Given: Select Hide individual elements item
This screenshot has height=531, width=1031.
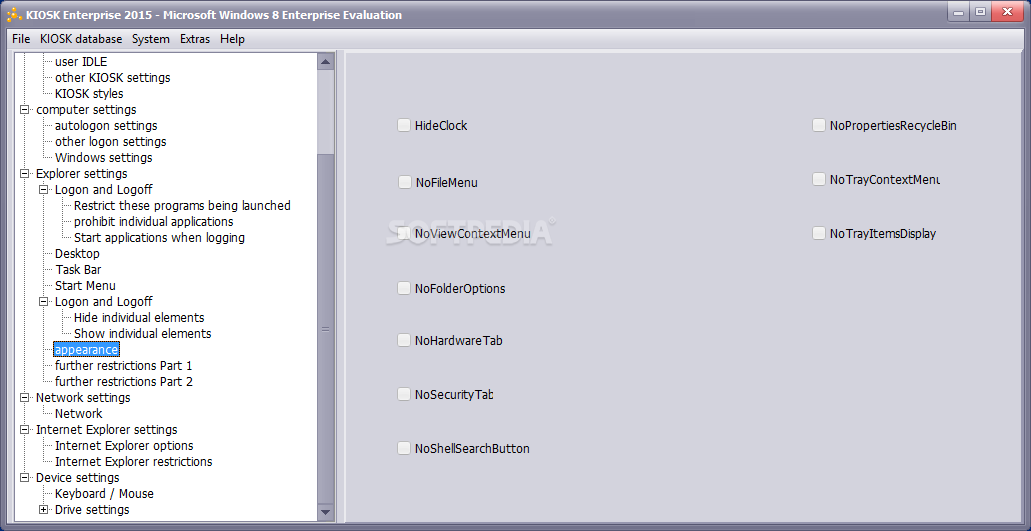Looking at the screenshot, I should pos(139,317).
